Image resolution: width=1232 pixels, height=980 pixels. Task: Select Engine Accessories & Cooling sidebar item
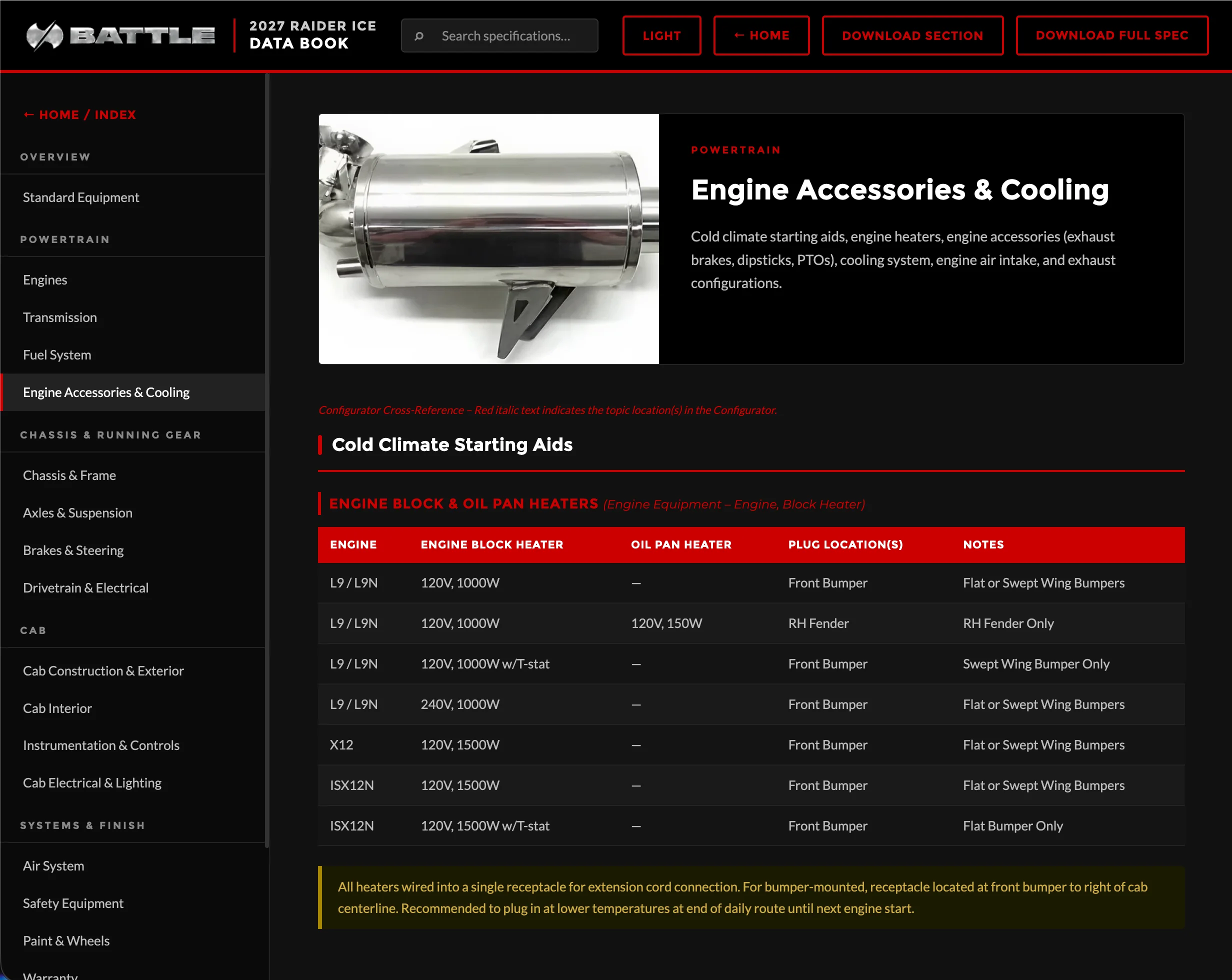point(132,392)
